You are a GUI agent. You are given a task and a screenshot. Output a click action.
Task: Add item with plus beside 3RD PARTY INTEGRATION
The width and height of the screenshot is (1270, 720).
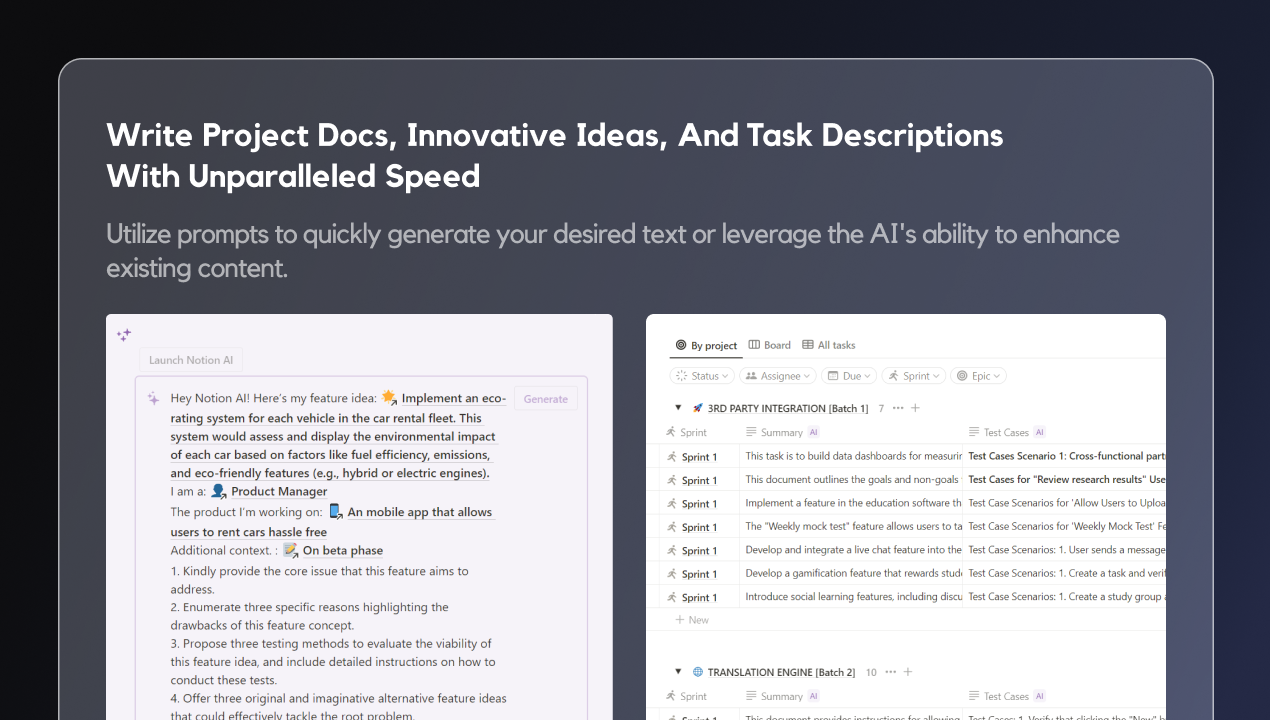(x=915, y=408)
